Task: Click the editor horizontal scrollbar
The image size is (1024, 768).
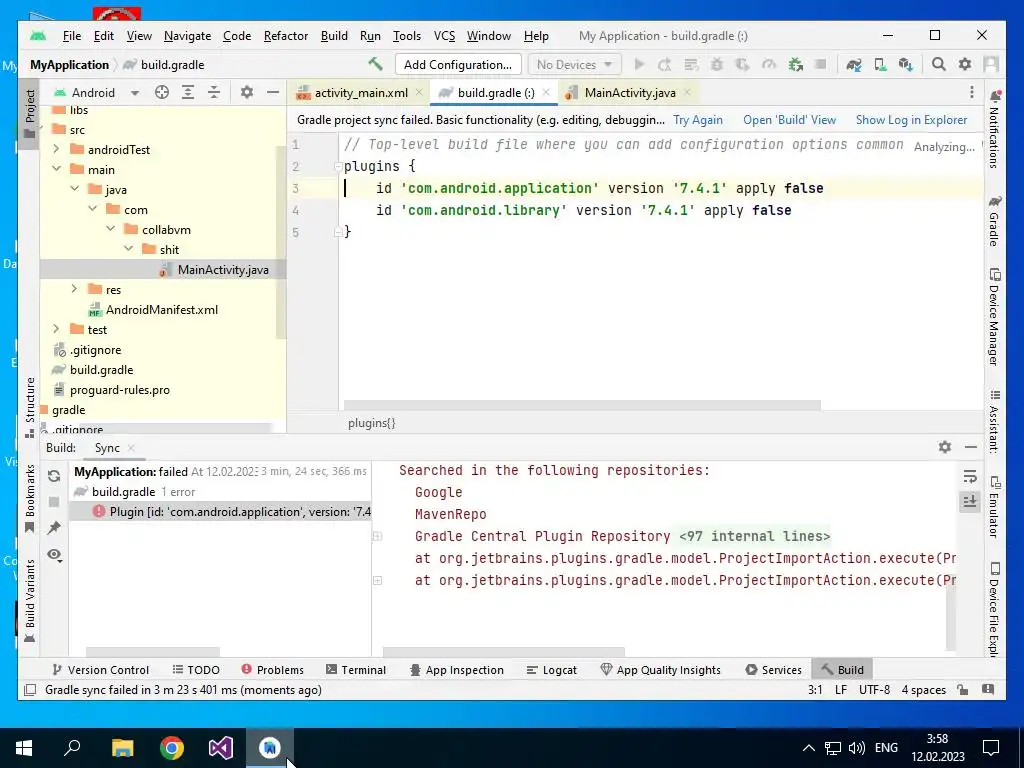Action: tap(581, 405)
